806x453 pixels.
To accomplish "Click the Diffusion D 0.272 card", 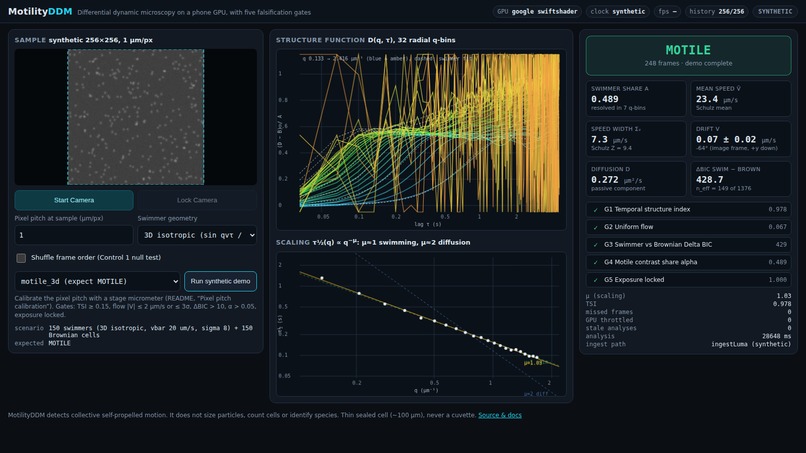I will point(636,179).
